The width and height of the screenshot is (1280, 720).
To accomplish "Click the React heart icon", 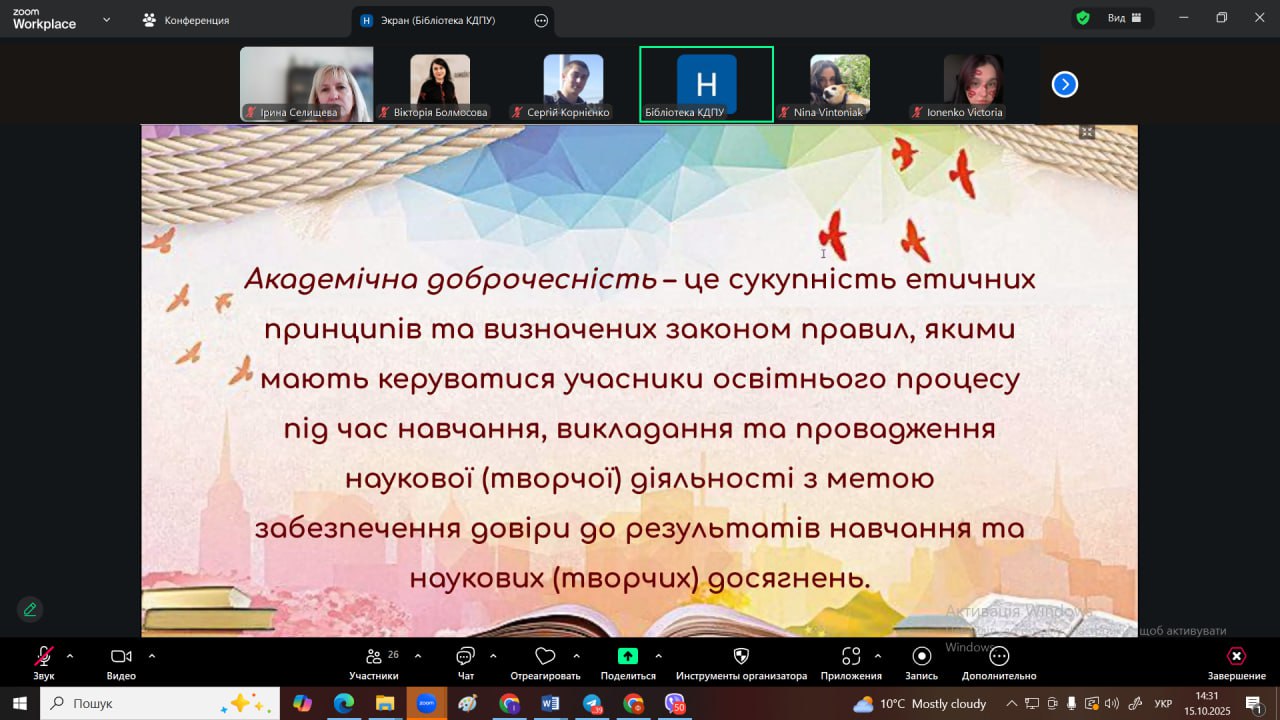I will tap(545, 657).
